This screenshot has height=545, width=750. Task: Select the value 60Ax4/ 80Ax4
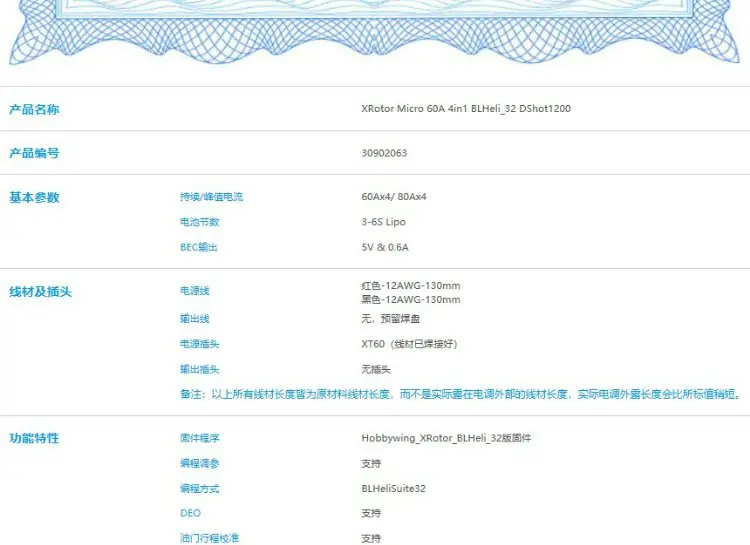click(x=394, y=197)
